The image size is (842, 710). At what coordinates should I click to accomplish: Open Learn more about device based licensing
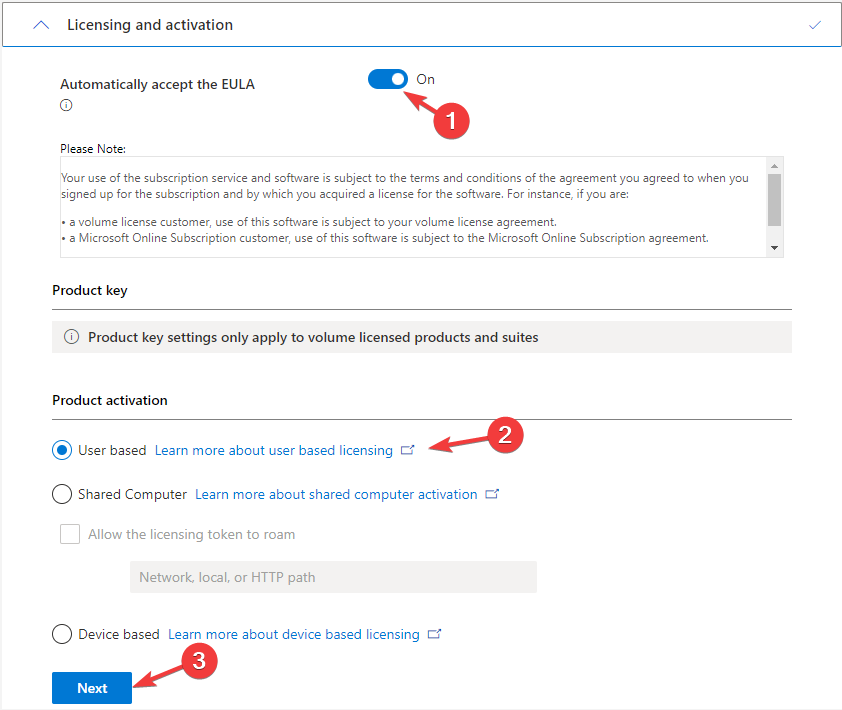click(x=294, y=634)
